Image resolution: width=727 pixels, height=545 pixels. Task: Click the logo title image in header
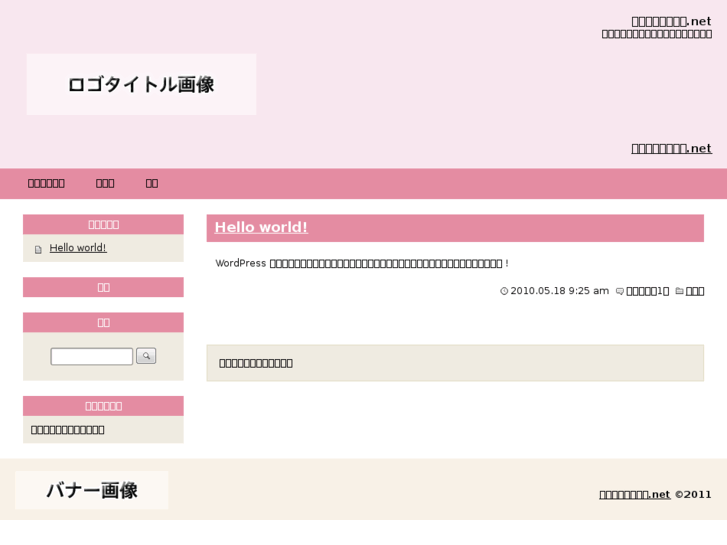point(141,84)
